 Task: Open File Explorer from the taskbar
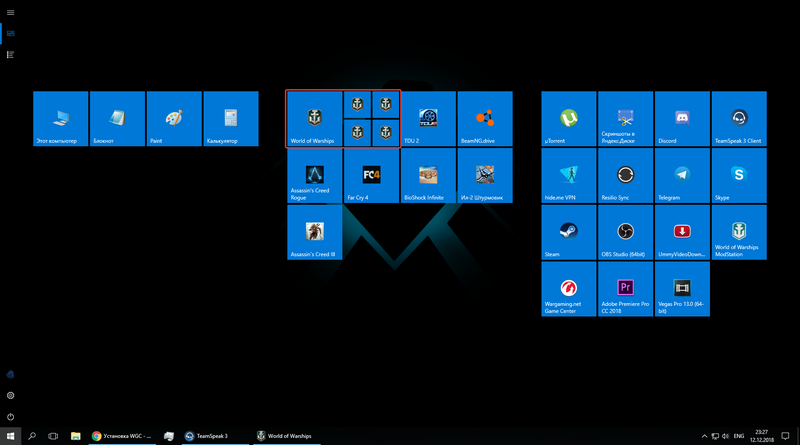[x=76, y=436]
